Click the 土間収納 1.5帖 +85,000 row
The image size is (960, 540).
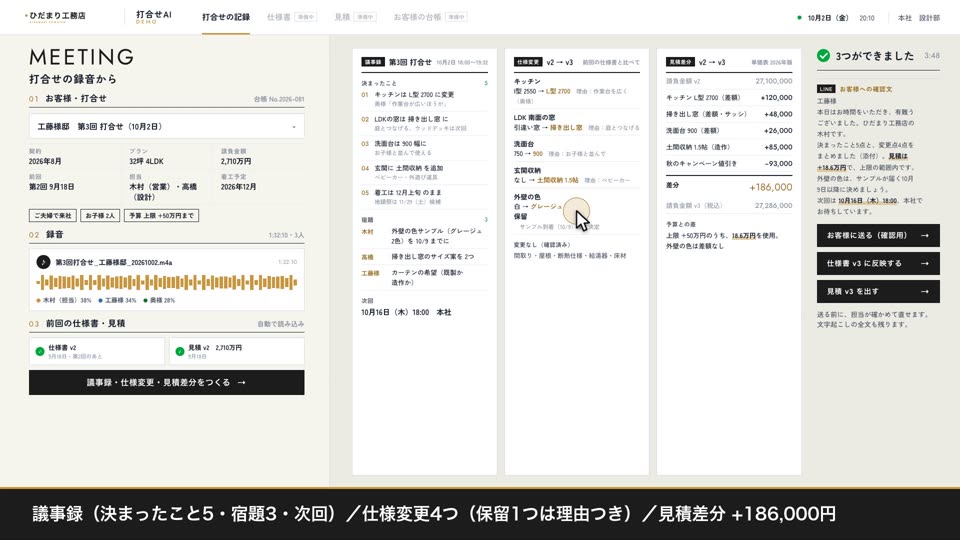[729, 147]
